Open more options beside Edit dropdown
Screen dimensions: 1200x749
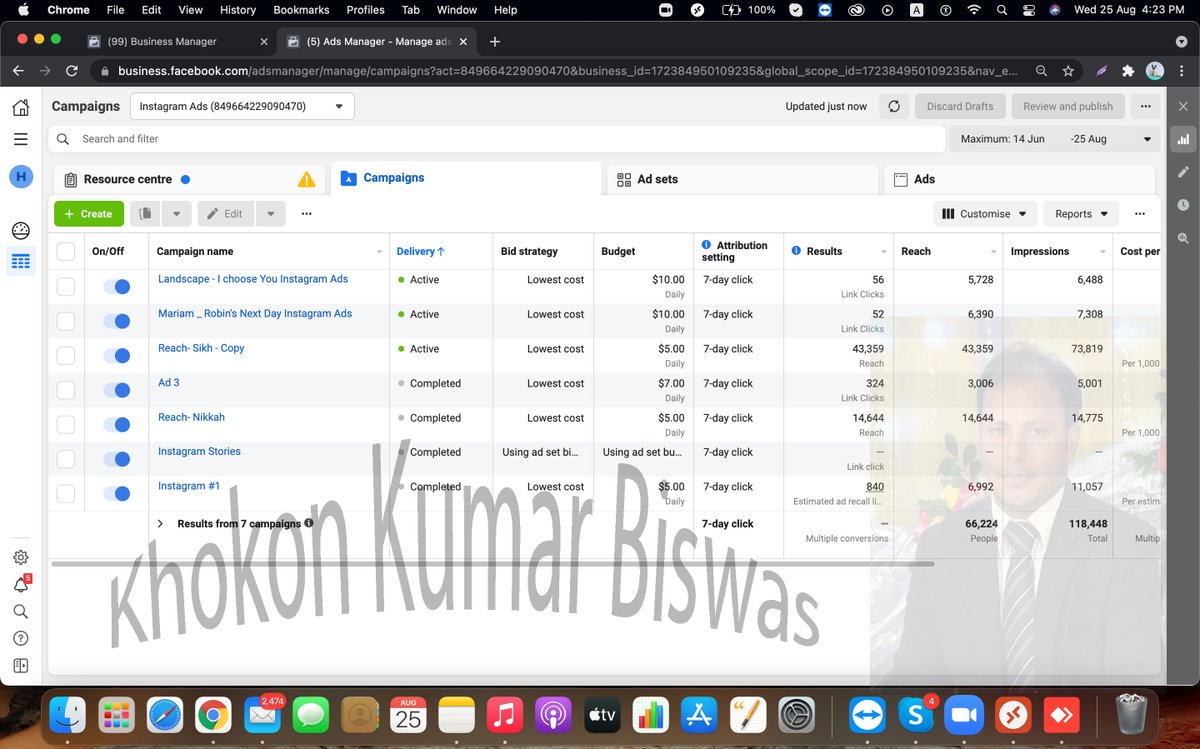pyautogui.click(x=306, y=213)
